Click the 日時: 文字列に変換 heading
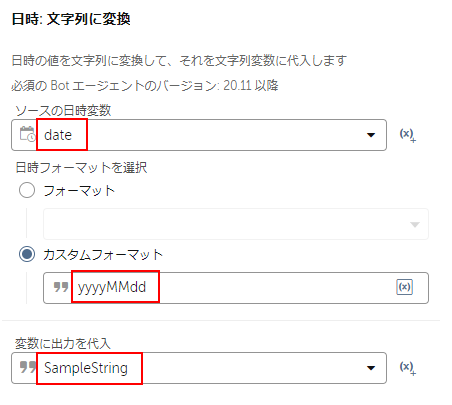The height and width of the screenshot is (405, 452). (71, 19)
